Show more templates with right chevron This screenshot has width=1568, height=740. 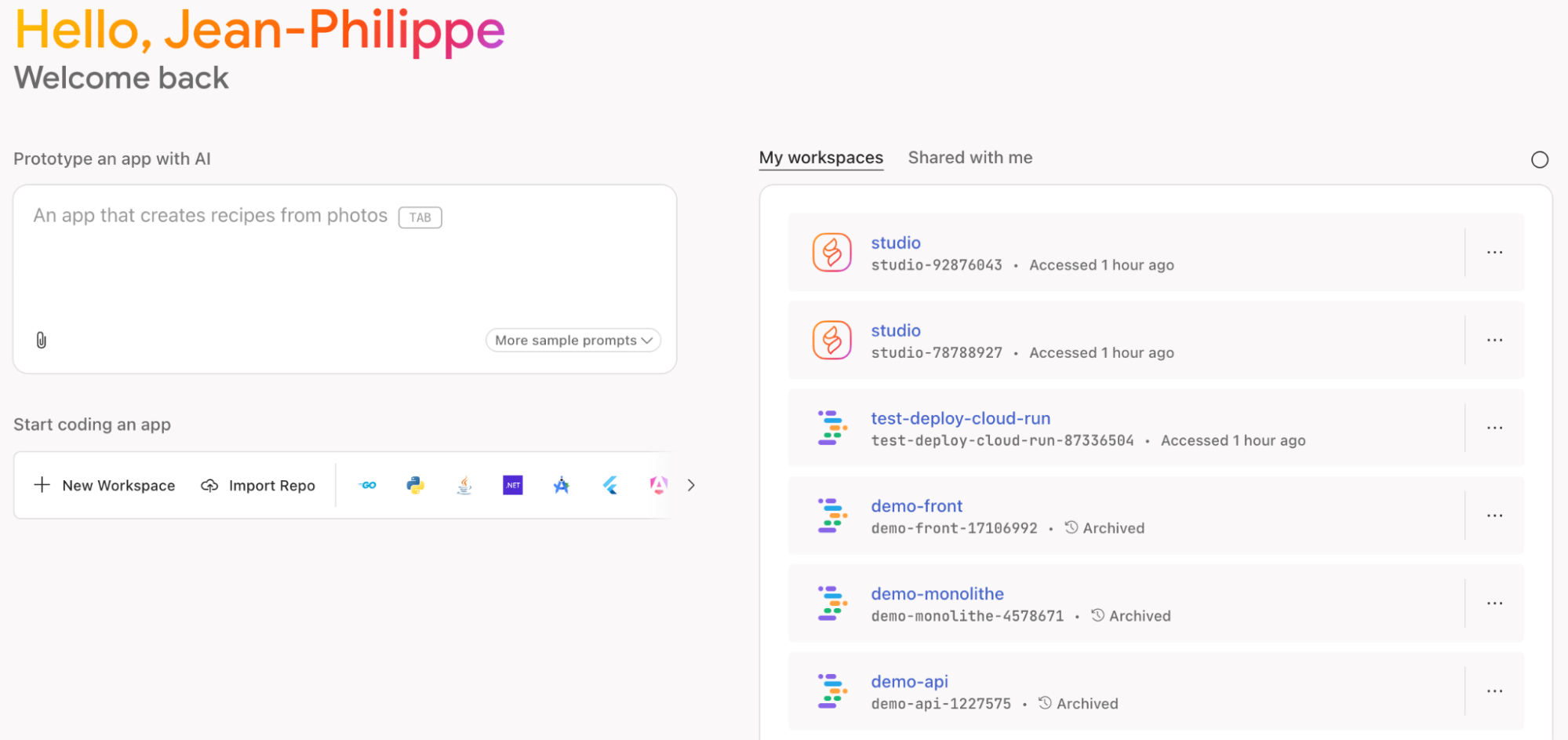click(x=691, y=486)
